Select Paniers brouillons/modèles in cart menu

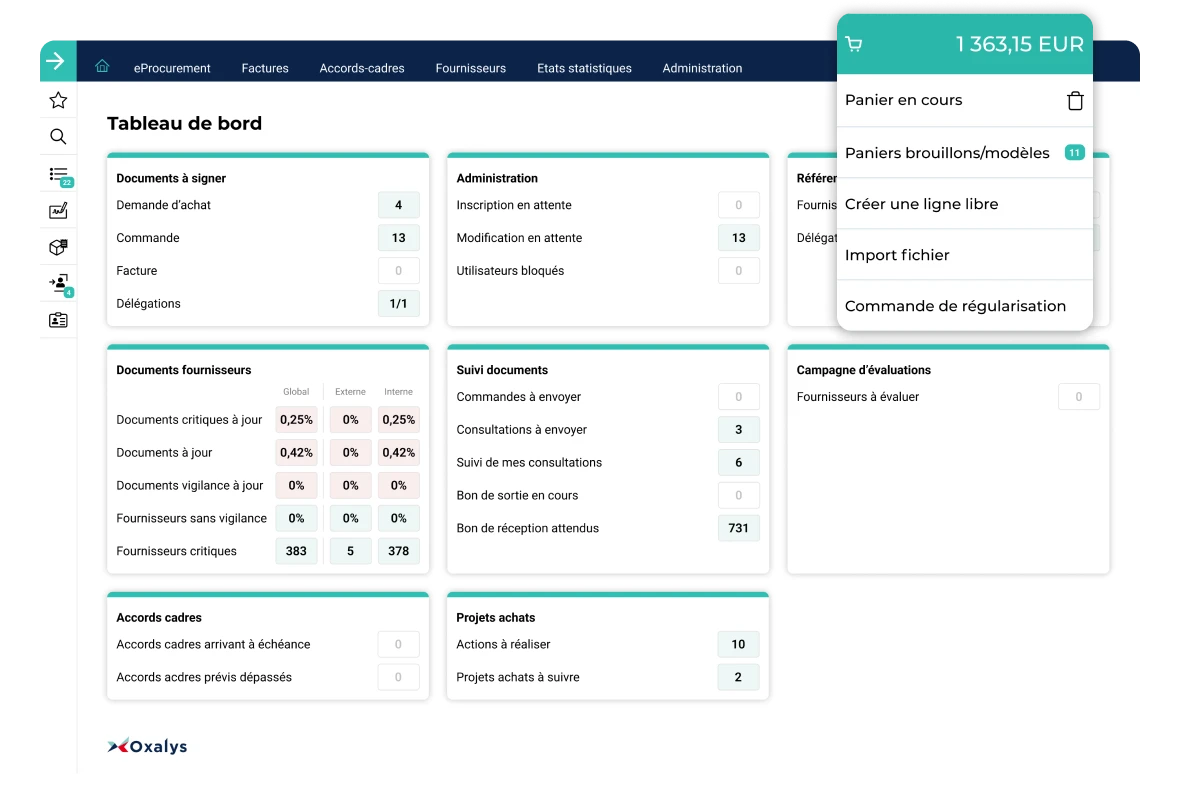946,153
